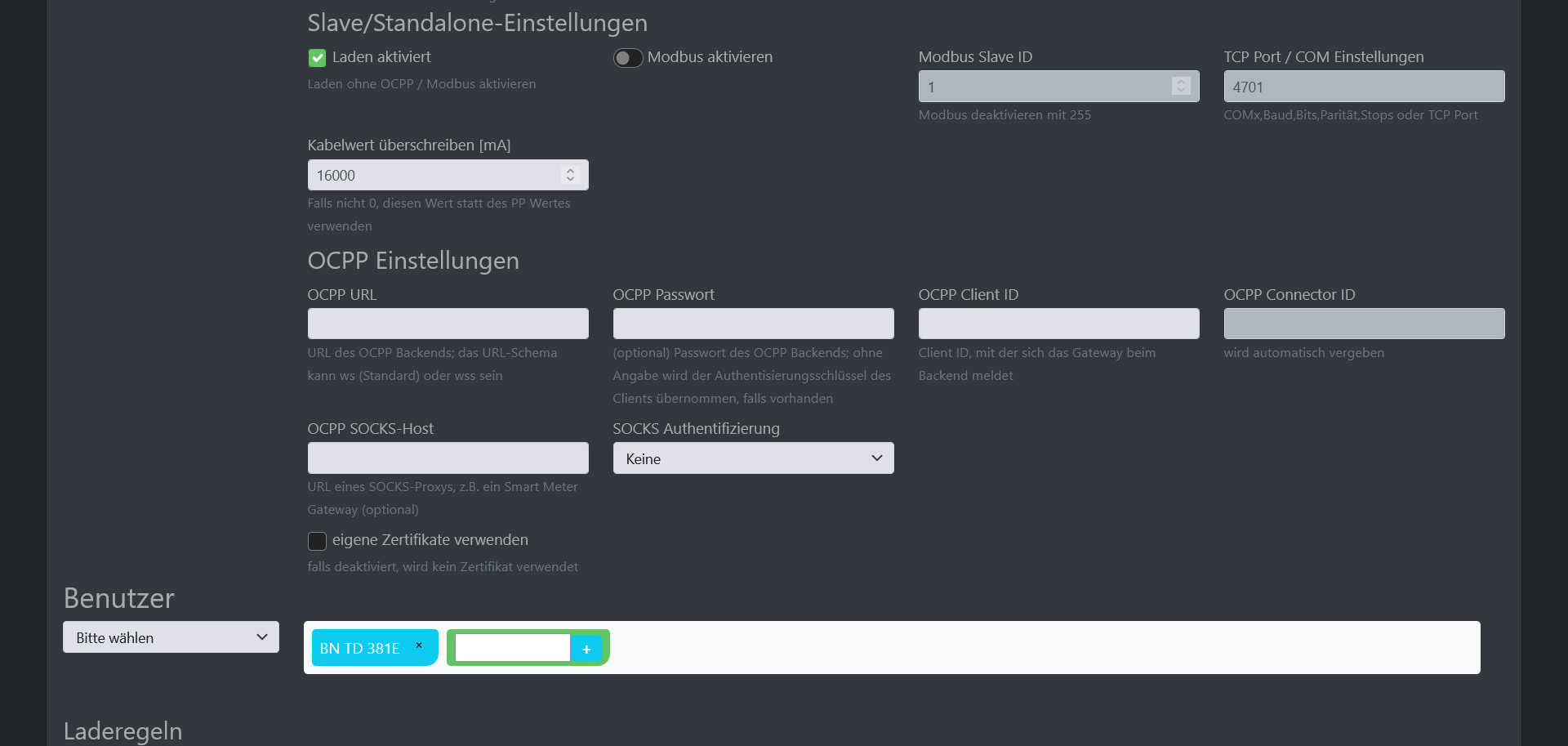Uncheck the Laden aktiviert checkbox
Image resolution: width=1568 pixels, height=746 pixels.
coord(317,58)
